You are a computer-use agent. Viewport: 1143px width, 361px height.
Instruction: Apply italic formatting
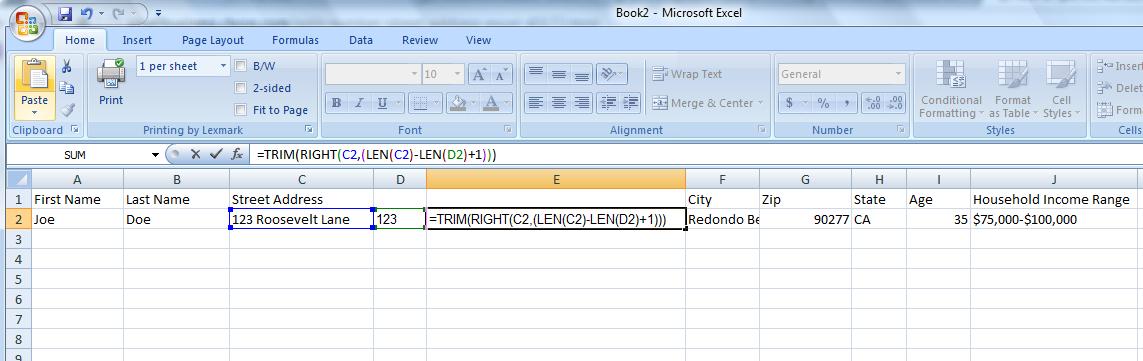(x=359, y=104)
